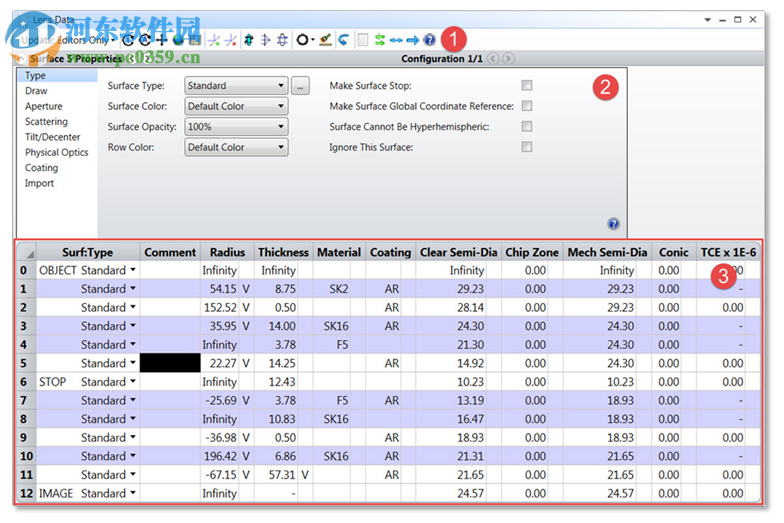784x523 pixels.
Task: Click the blue right arrow toolbar icon
Action: point(412,40)
